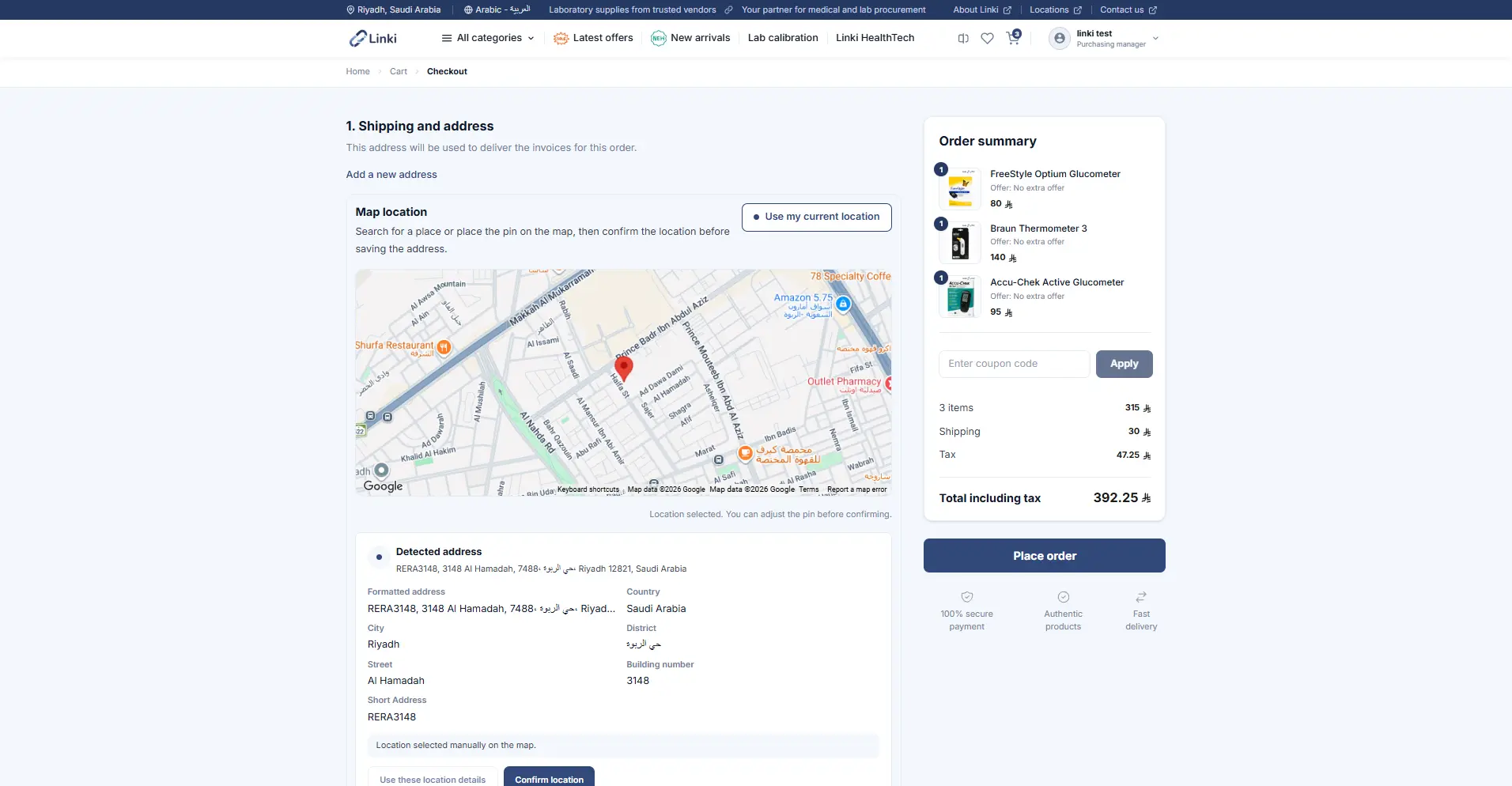
Task: Click the orange cafe marker near Ibn Badis
Action: pyautogui.click(x=745, y=453)
